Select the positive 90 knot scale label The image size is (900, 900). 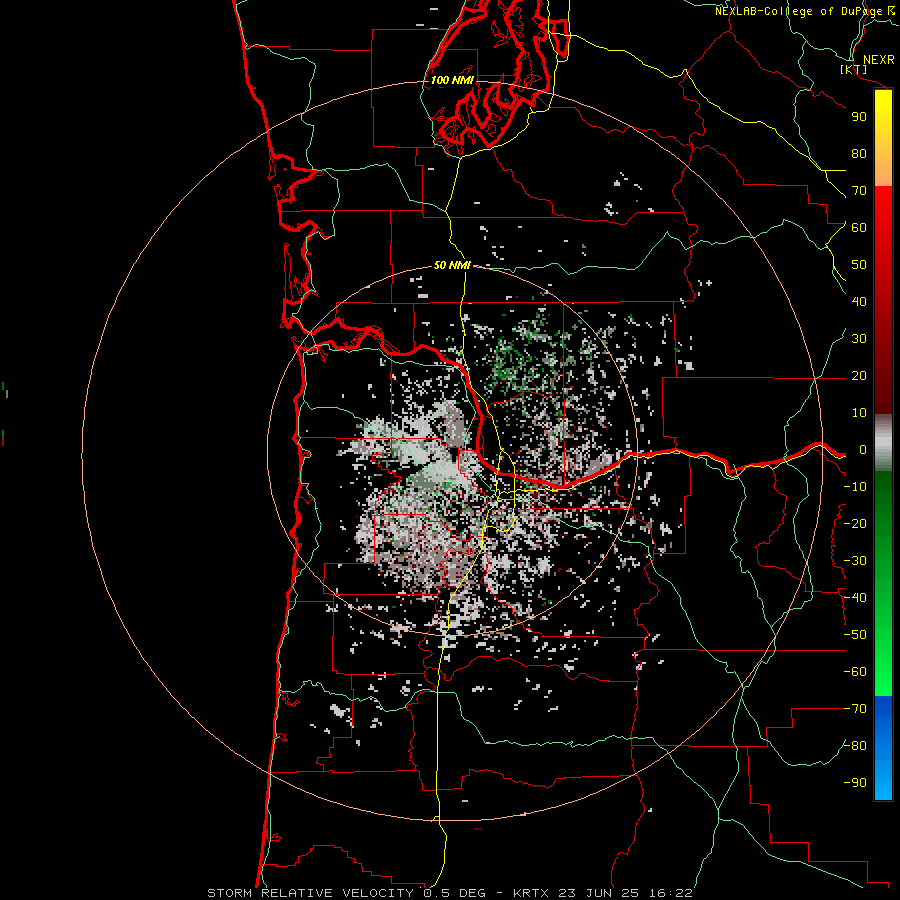click(x=859, y=117)
